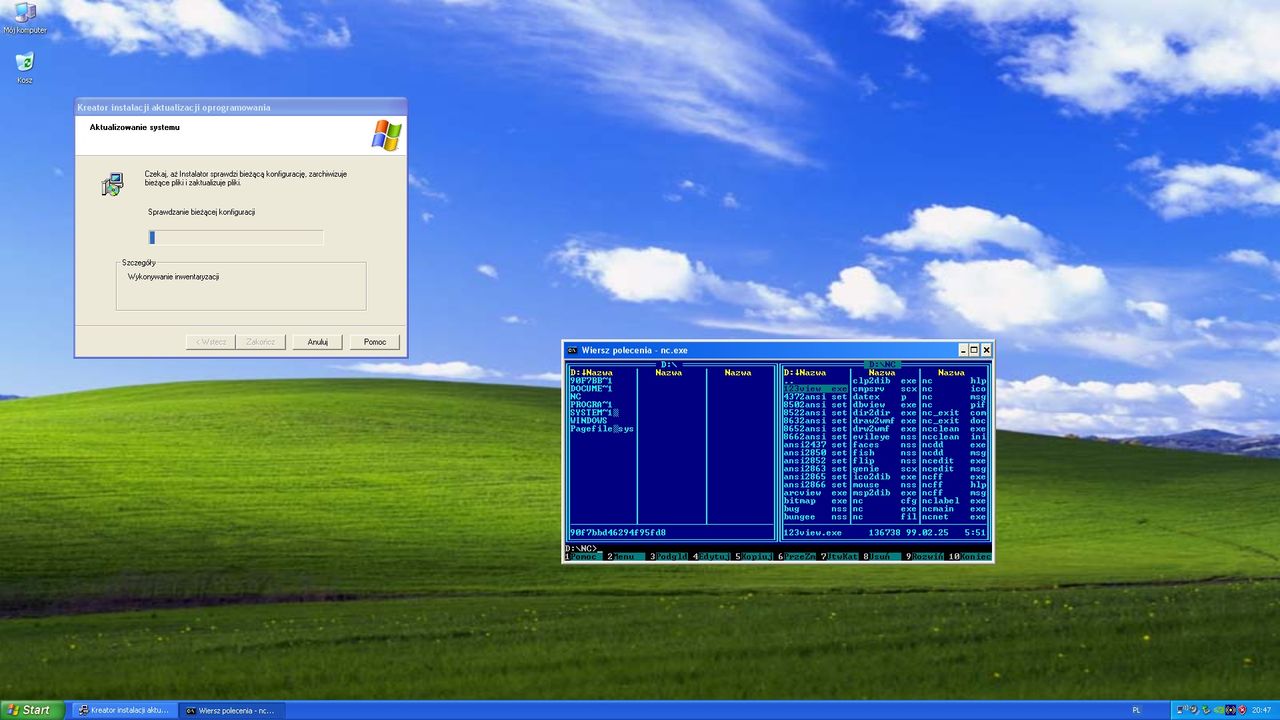Select cmpsrv scx file
Screen dimensions: 1280x720
pos(884,388)
